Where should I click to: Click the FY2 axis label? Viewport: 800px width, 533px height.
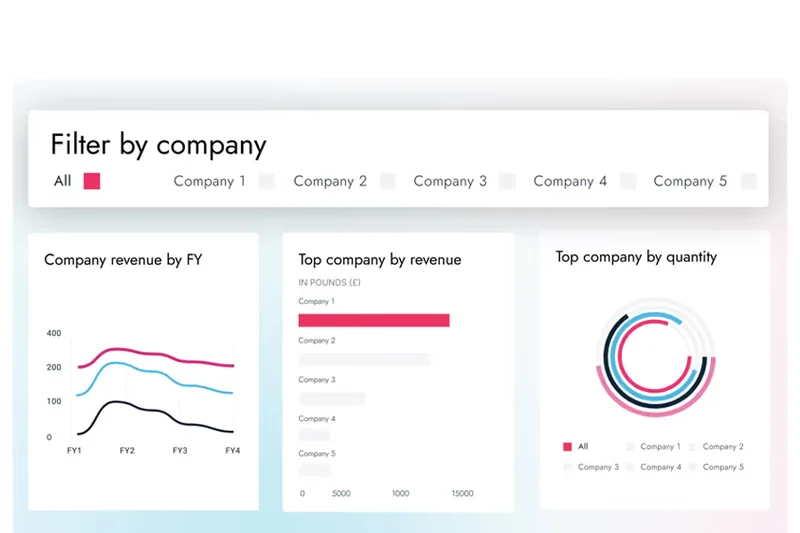click(x=127, y=451)
